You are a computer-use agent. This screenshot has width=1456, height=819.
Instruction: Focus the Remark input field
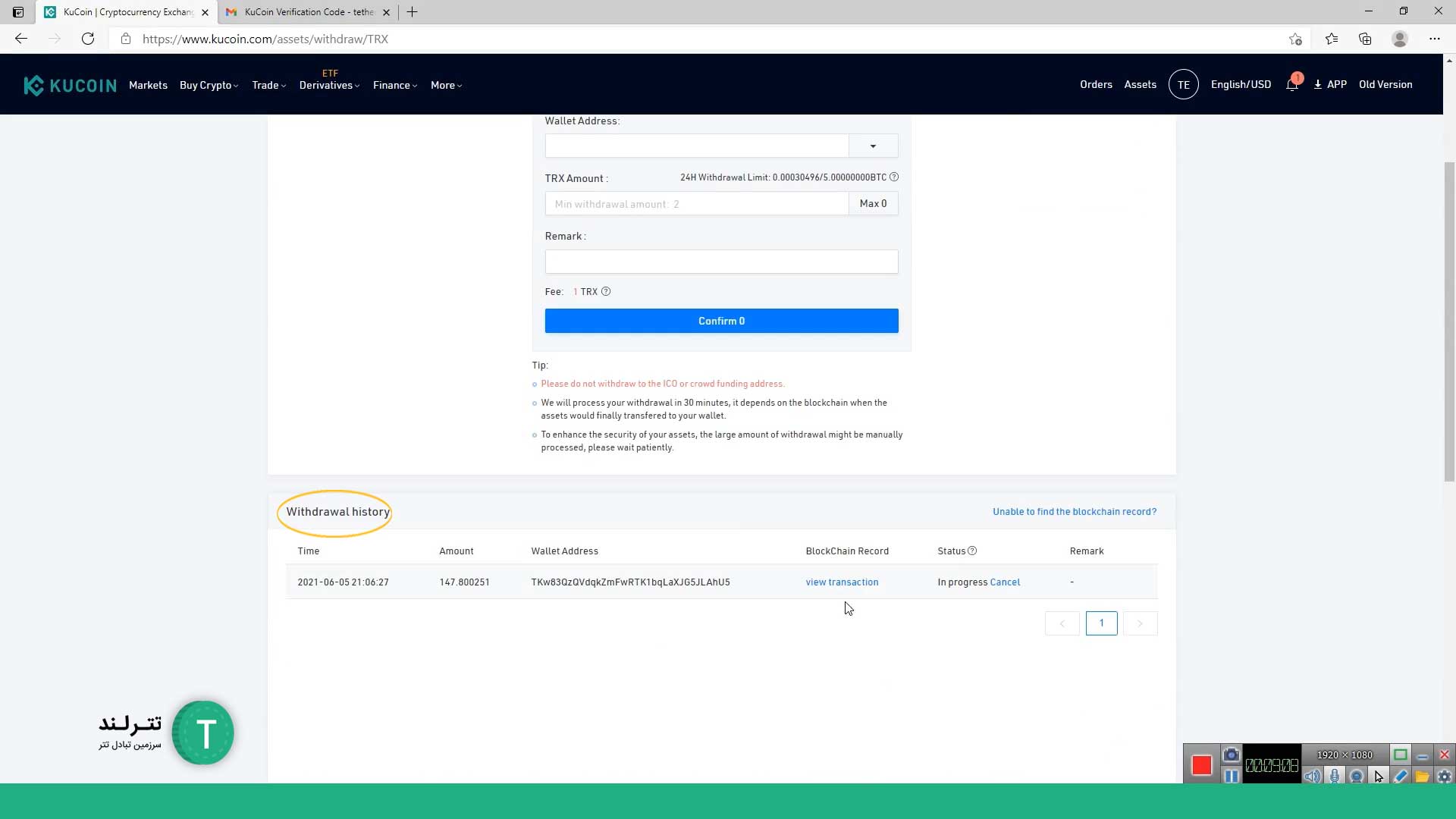coord(721,262)
